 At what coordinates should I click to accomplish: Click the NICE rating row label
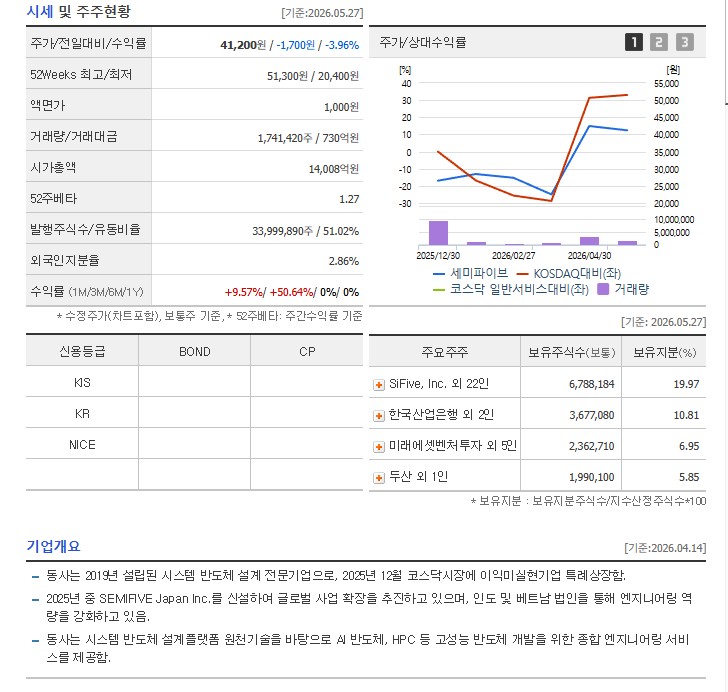coord(82,444)
